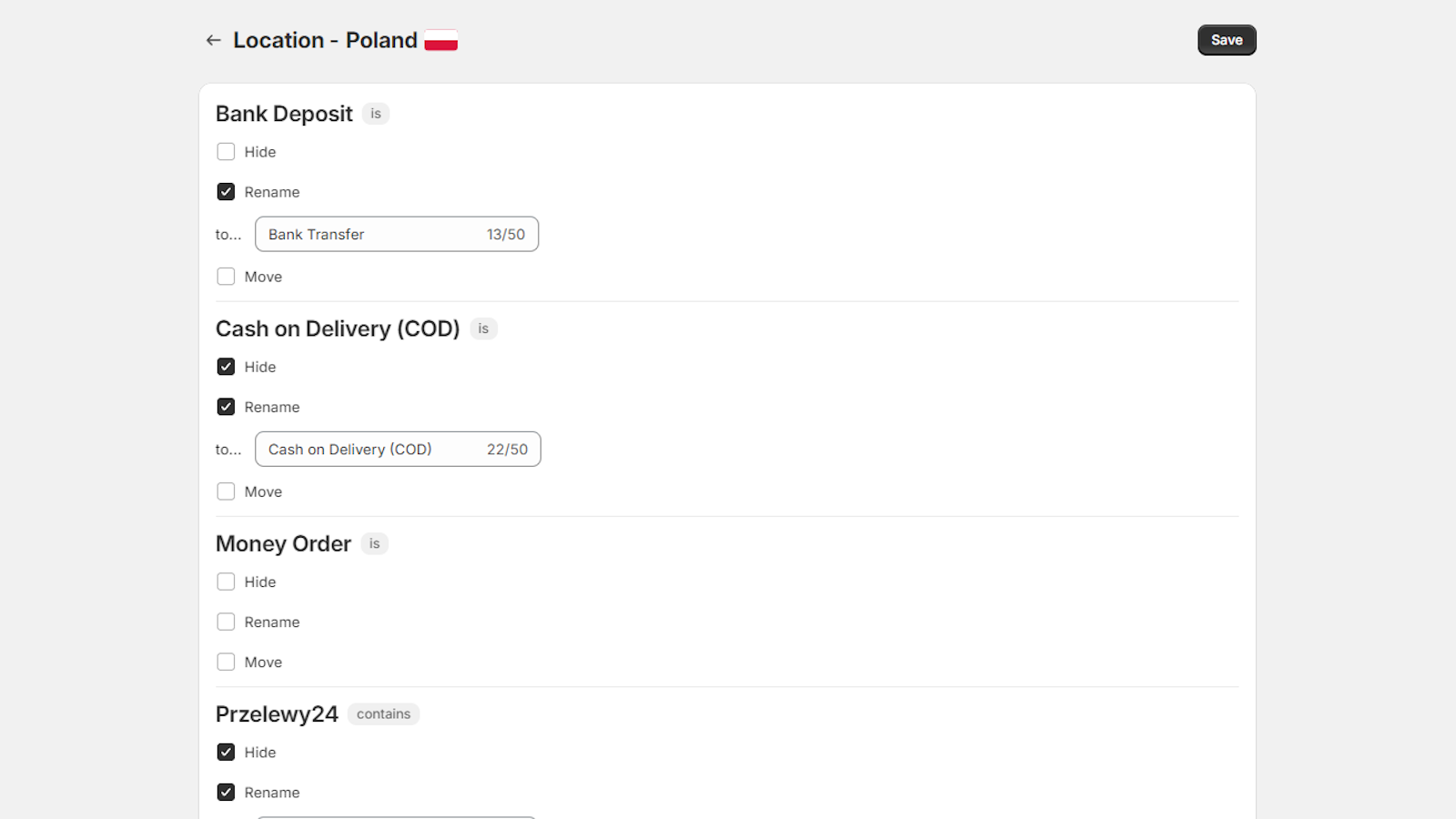The height and width of the screenshot is (819, 1456).
Task: Edit the Bank Transfer rename field
Action: [x=373, y=235]
